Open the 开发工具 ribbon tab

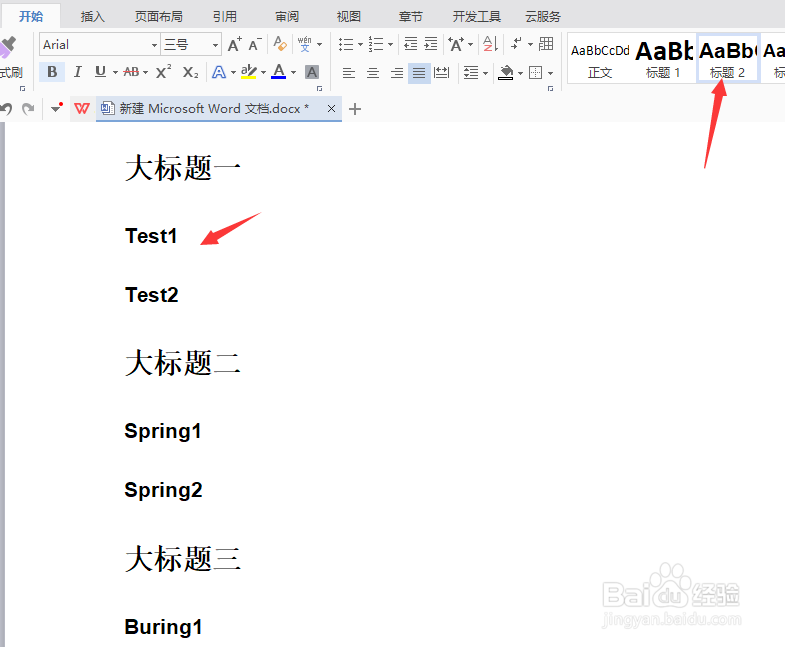point(477,17)
